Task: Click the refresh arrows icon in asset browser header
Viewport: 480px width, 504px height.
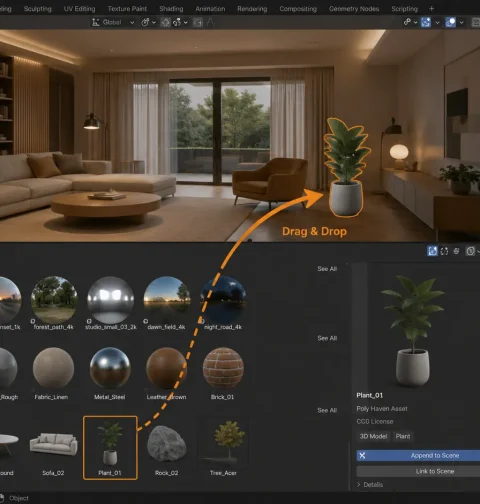Action: [x=444, y=251]
